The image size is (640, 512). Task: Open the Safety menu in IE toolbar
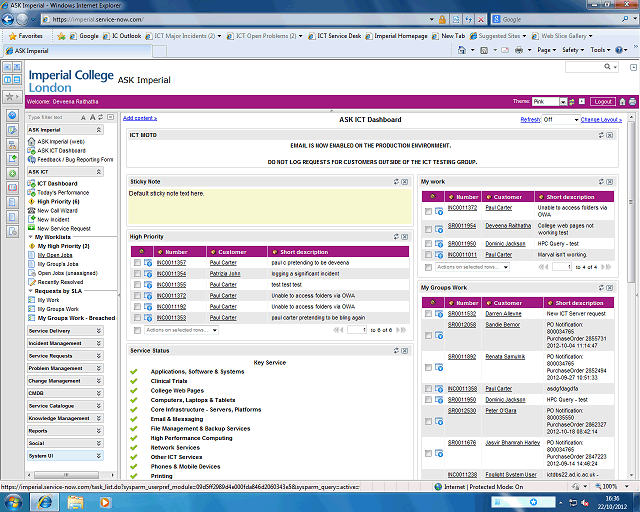573,49
